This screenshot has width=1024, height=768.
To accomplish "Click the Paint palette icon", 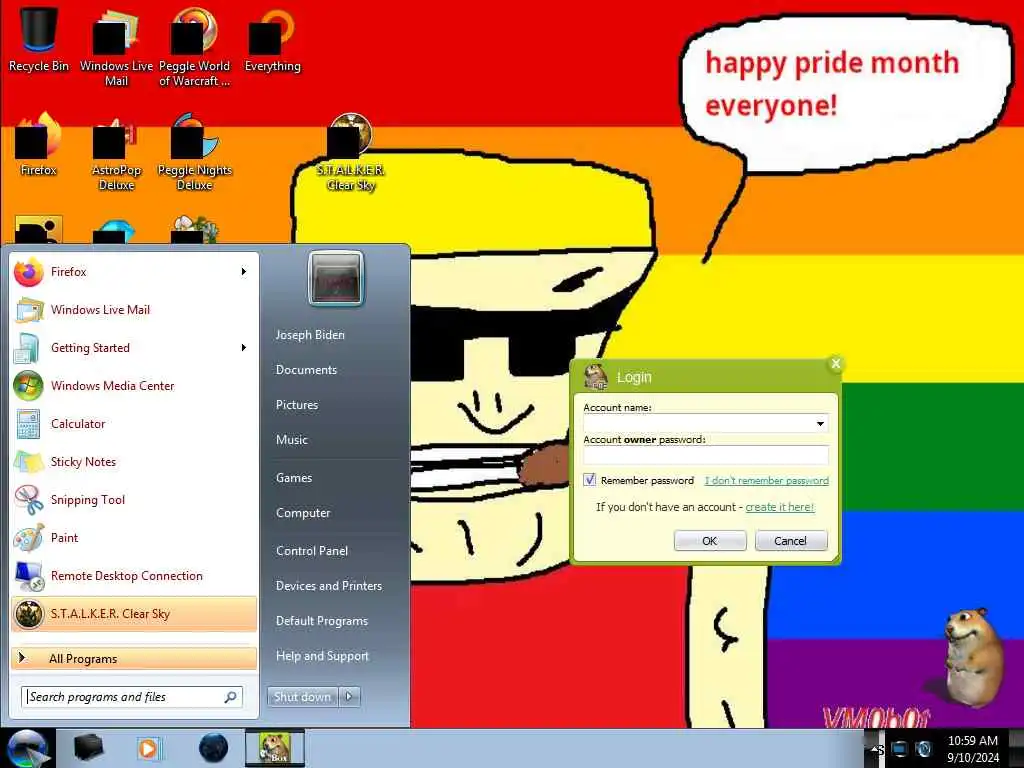I will (29, 538).
